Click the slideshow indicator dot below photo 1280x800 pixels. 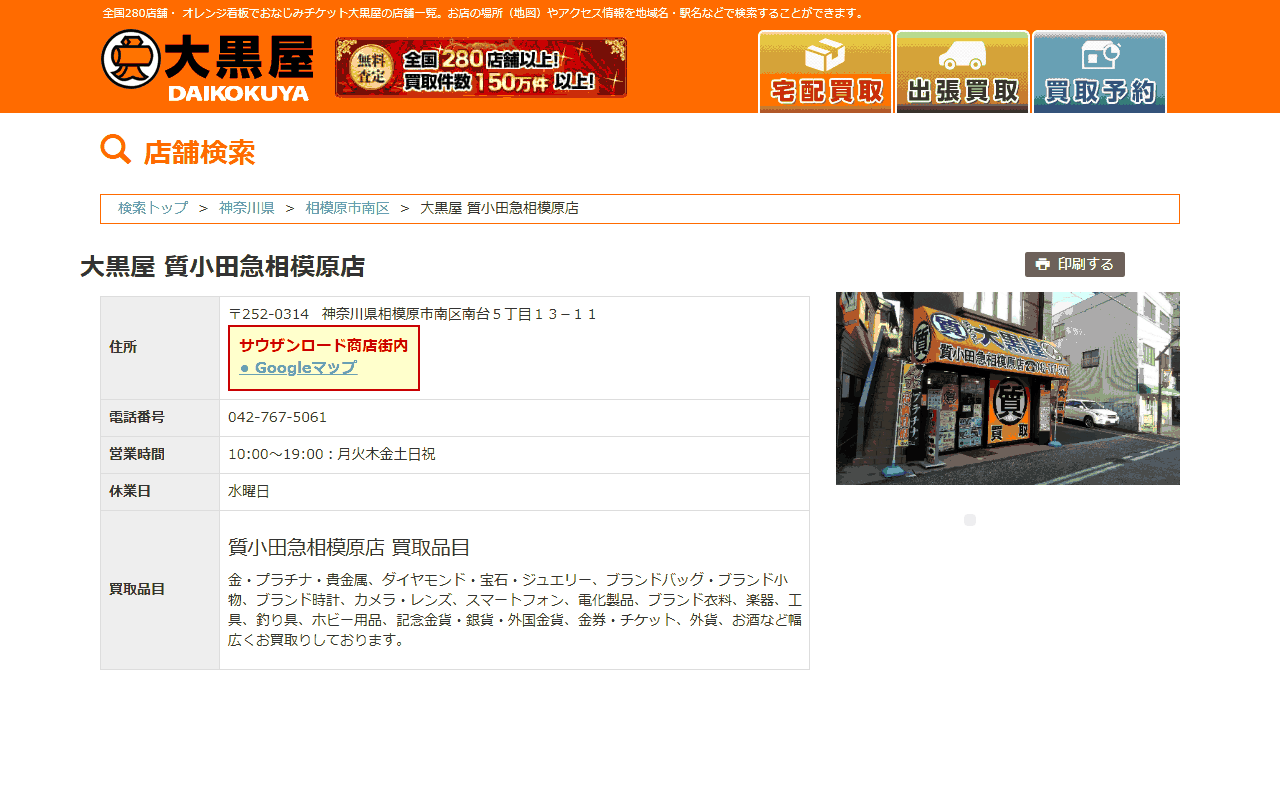tap(970, 520)
